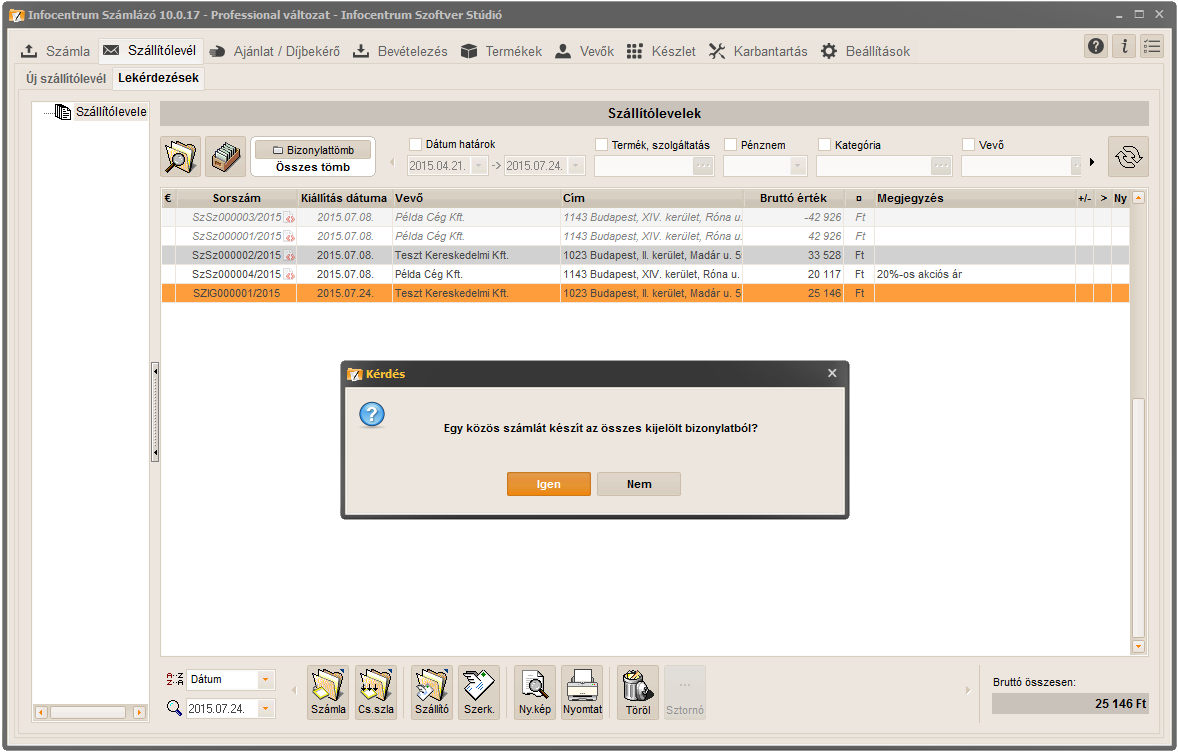Screen dimensions: 1178x752
Task: Click left panel scroll right arrow
Action: (139, 712)
